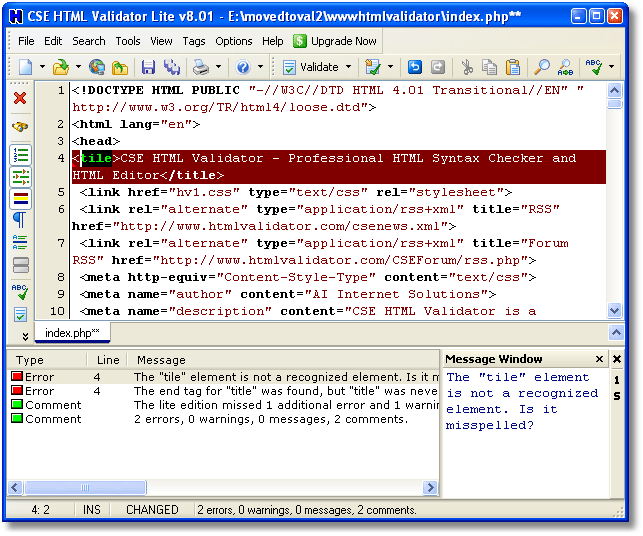
Task: Open Find with the magnifying glass icon
Action: [542, 67]
